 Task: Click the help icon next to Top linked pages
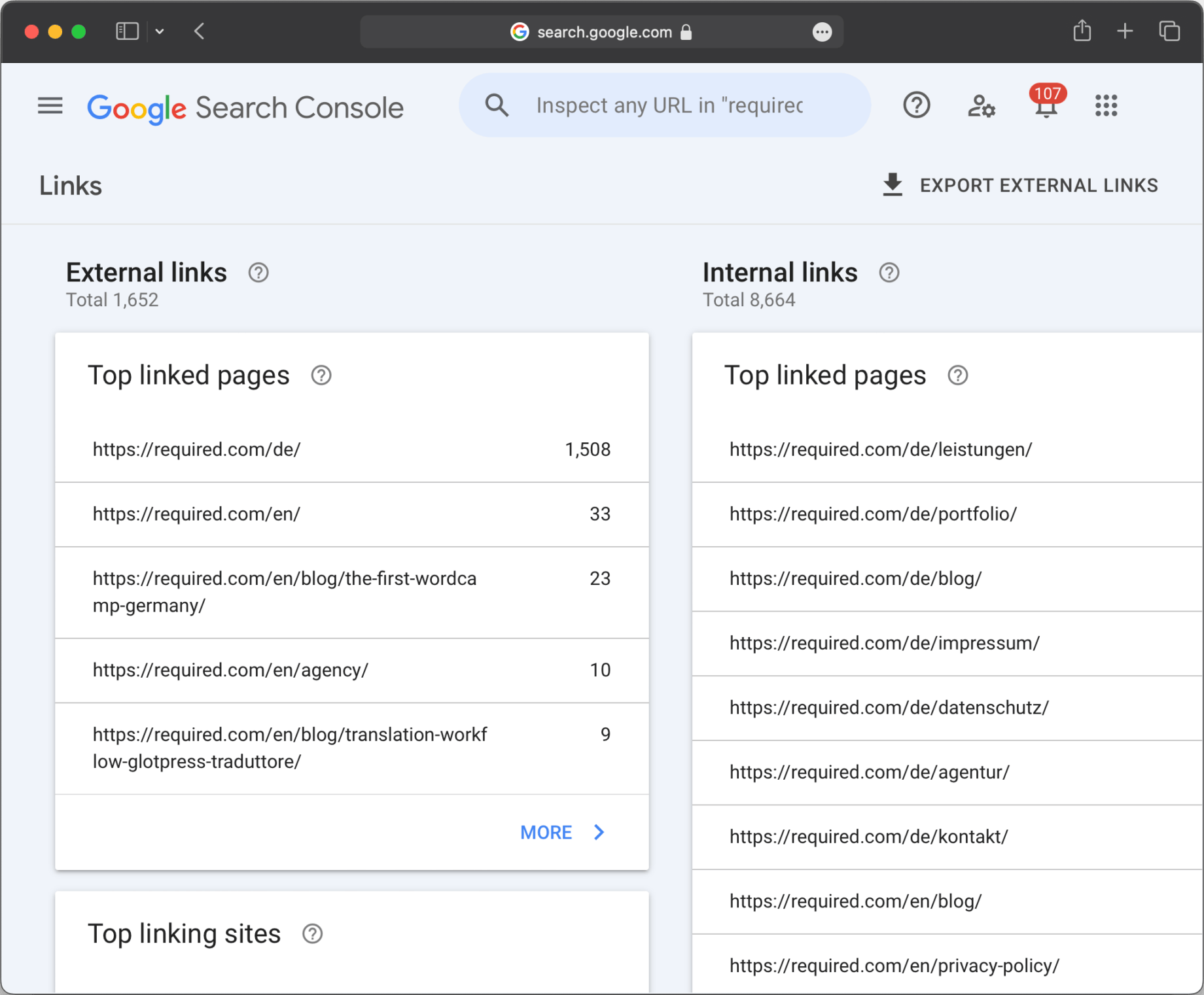pyautogui.click(x=321, y=375)
